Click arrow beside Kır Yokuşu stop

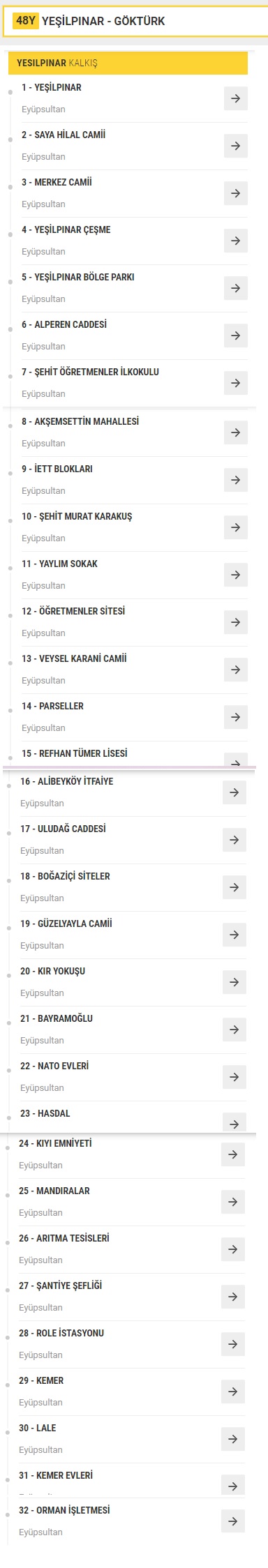tap(234, 982)
